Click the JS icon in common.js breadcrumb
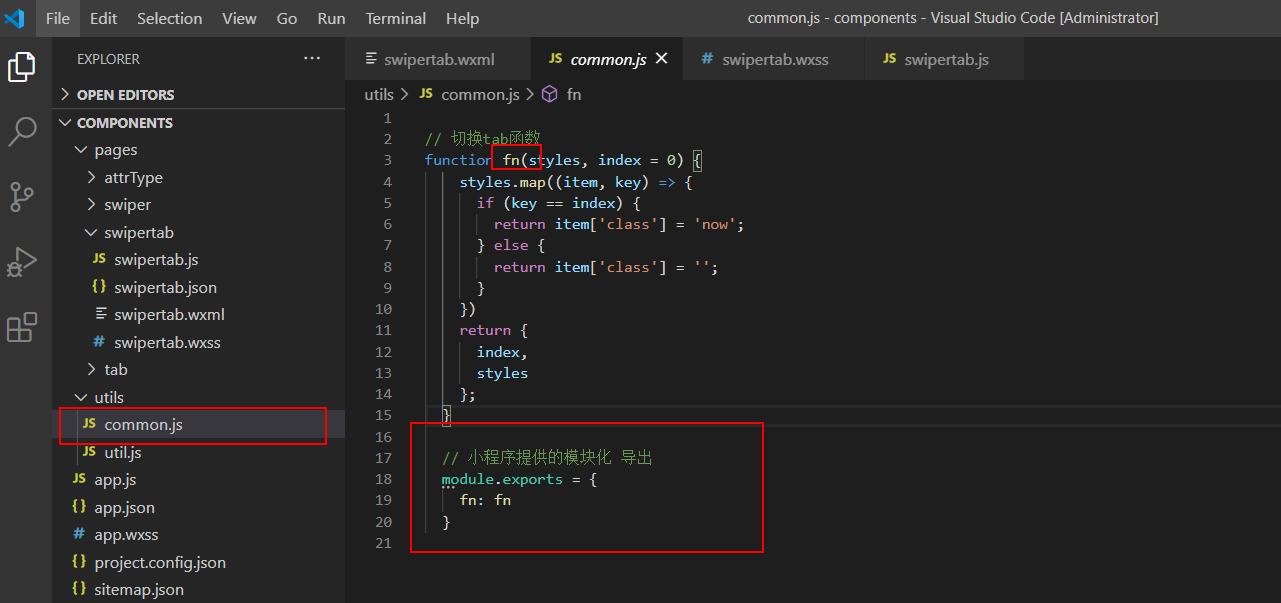 click(x=426, y=94)
